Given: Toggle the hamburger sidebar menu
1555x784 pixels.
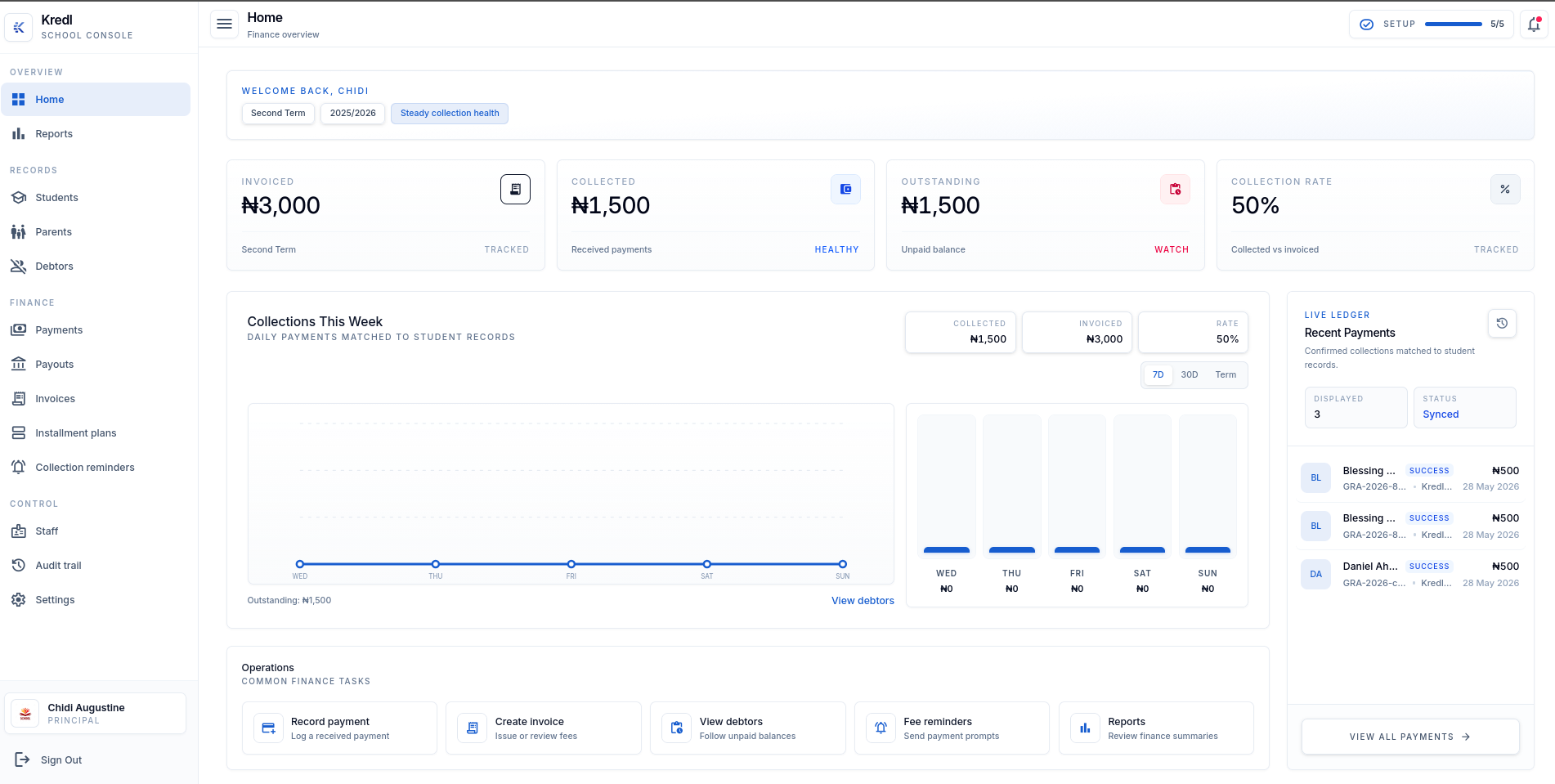Looking at the screenshot, I should tap(224, 25).
